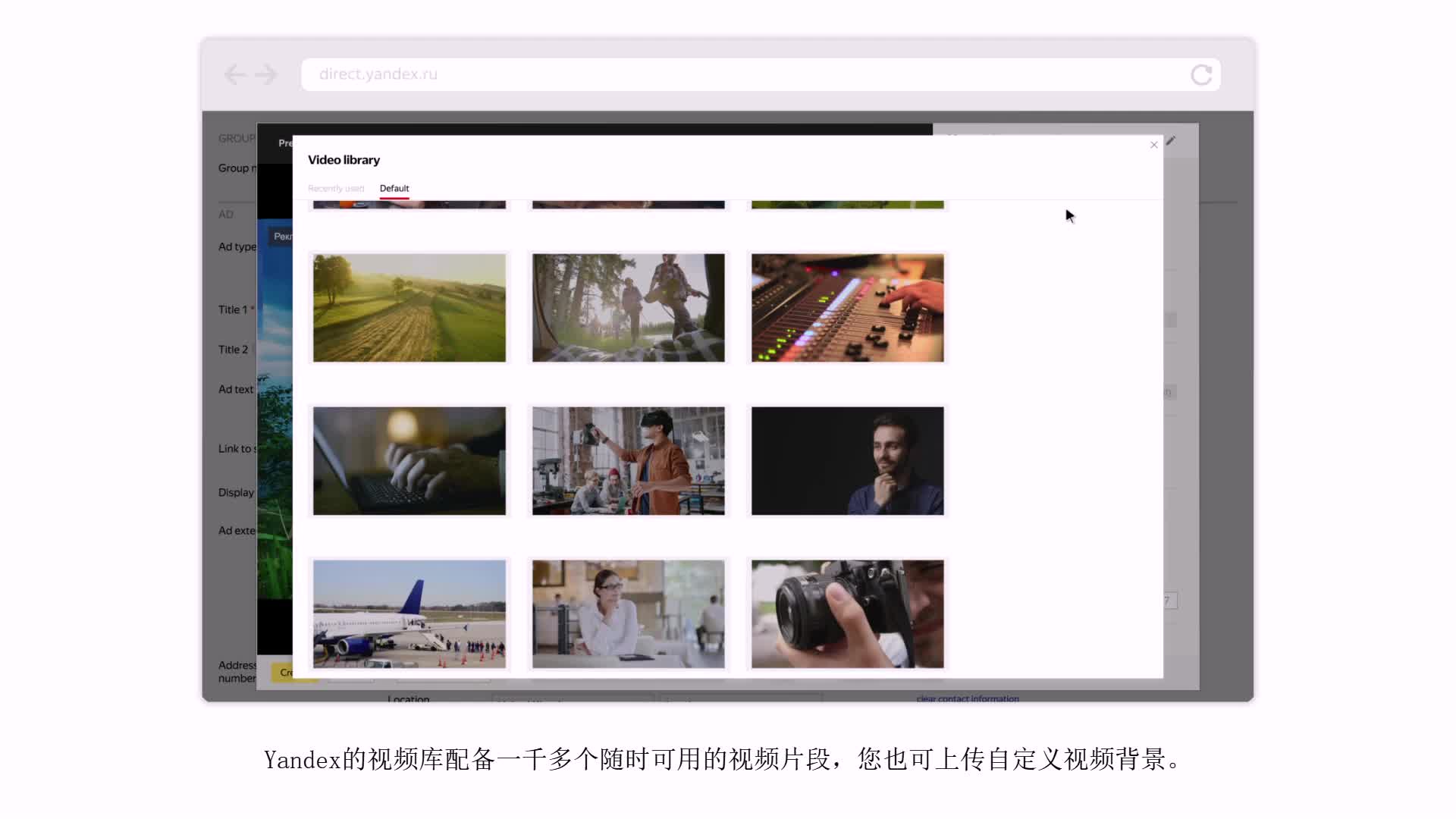
Task: Select the laptop typing hands video
Action: 409,461
